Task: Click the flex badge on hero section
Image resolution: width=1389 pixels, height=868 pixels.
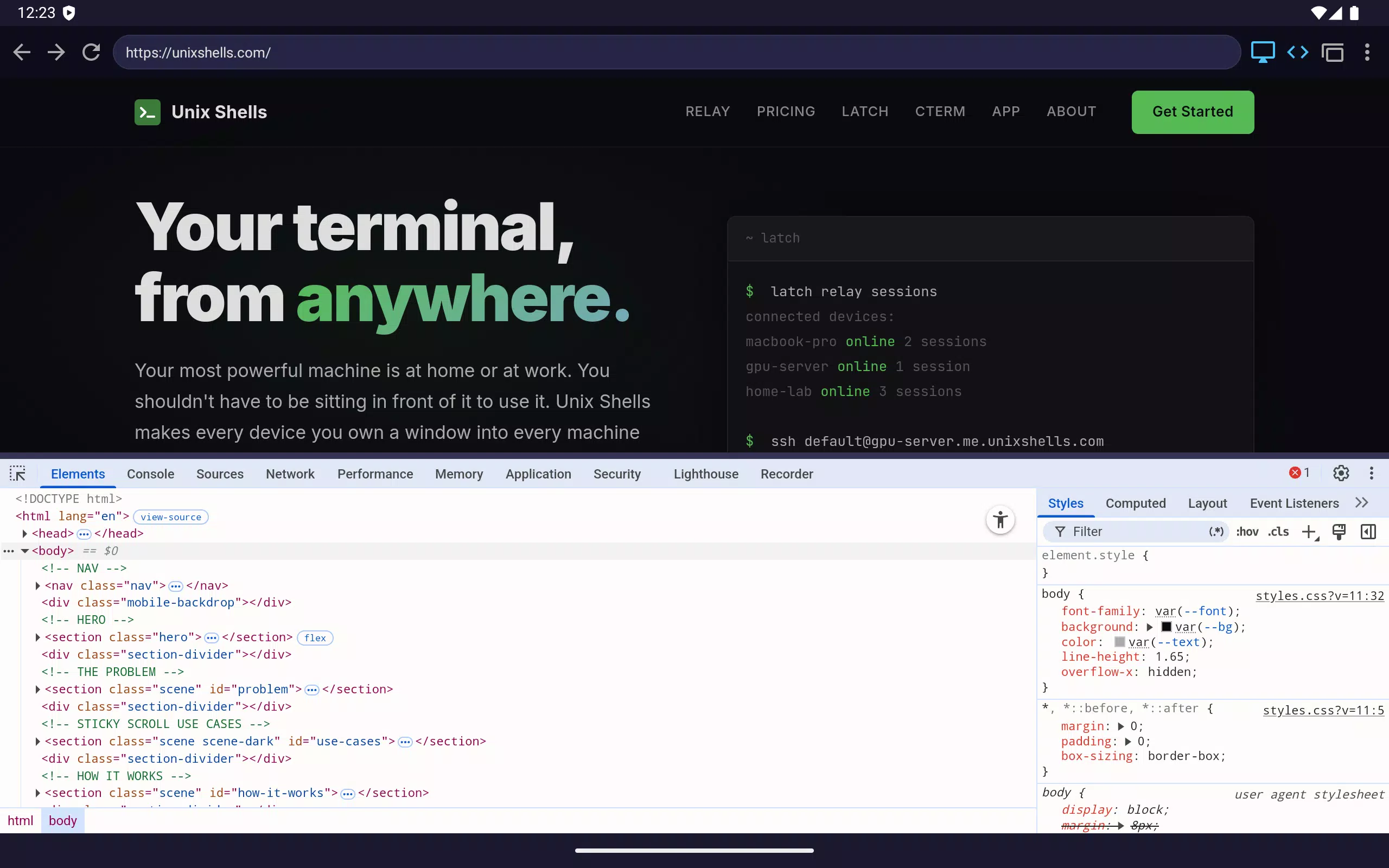Action: point(315,638)
